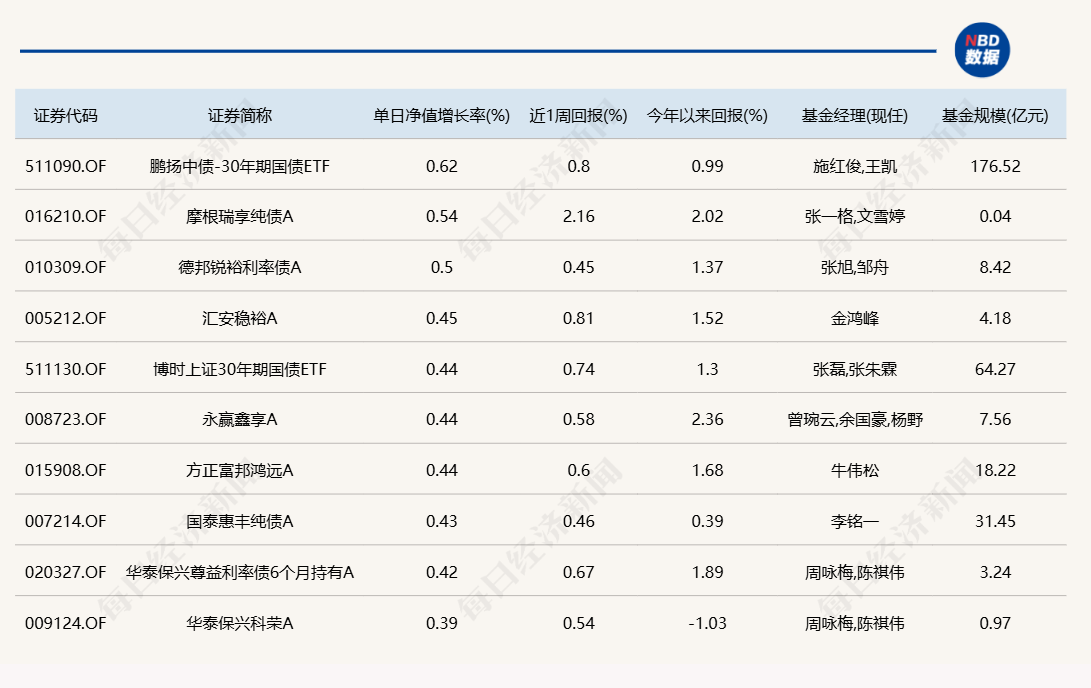Select the 证券简称 column header
The height and width of the screenshot is (688, 1091).
pyautogui.click(x=239, y=115)
